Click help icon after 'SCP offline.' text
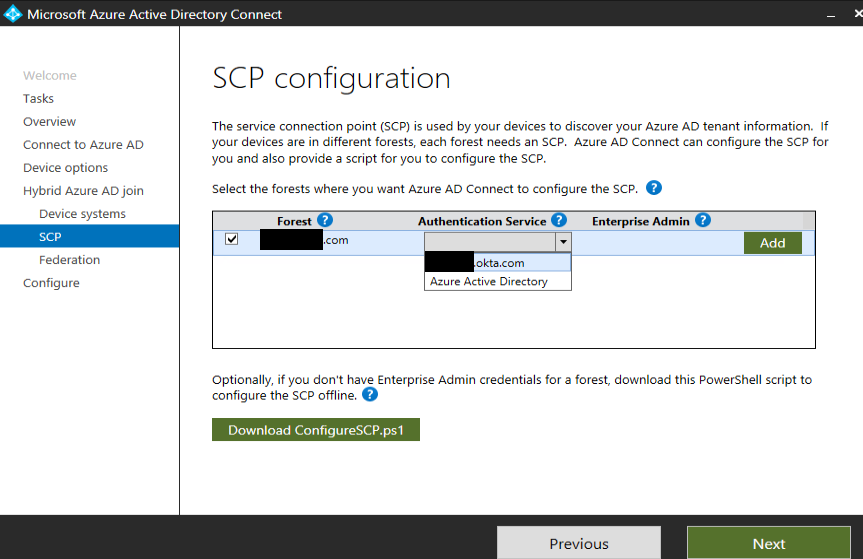The height and width of the screenshot is (559, 863). click(370, 394)
